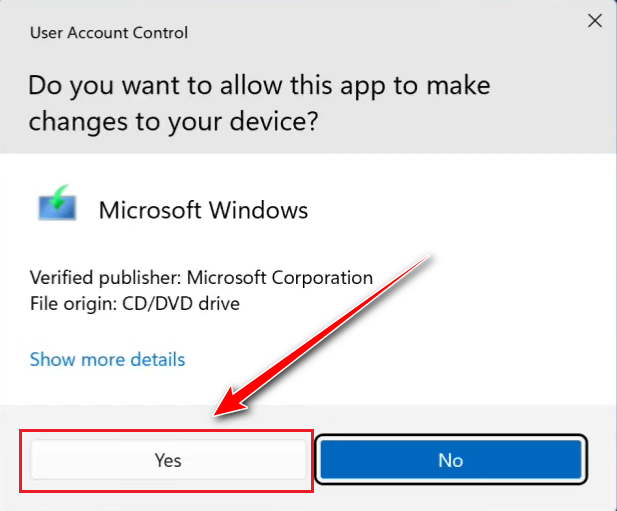
Task: Click Yes to allow the app
Action: [x=168, y=460]
